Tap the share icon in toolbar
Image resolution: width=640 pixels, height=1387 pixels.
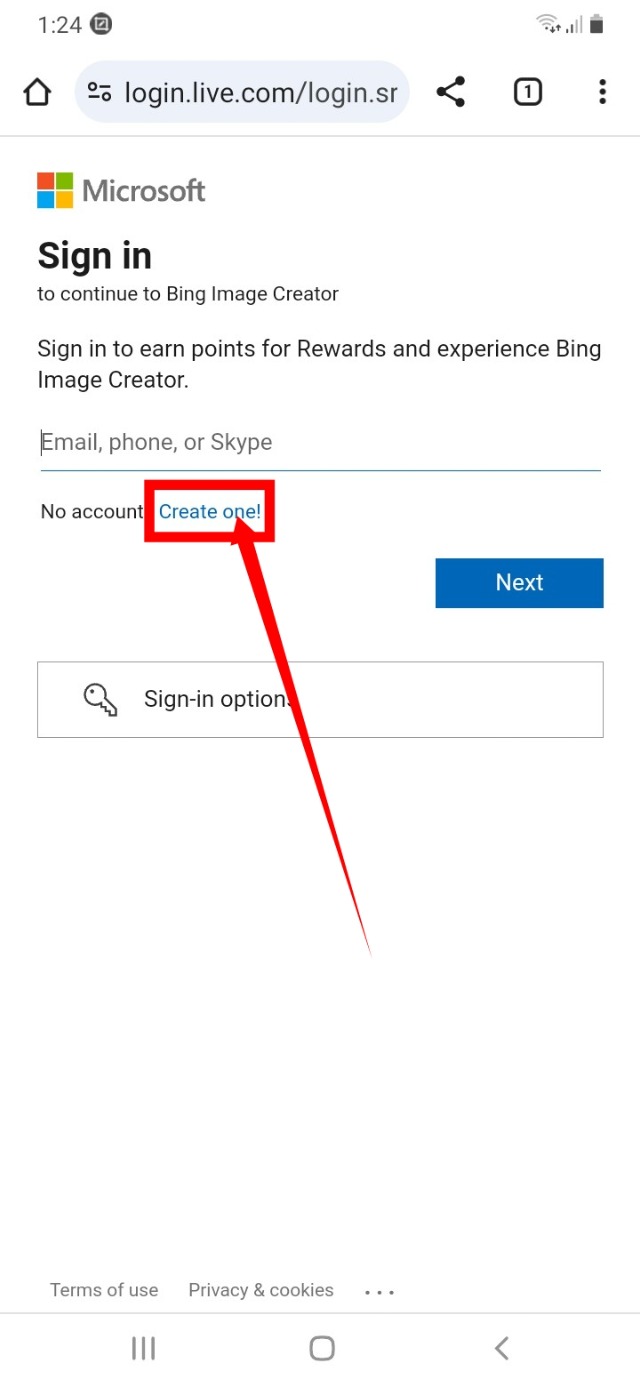pos(451,93)
